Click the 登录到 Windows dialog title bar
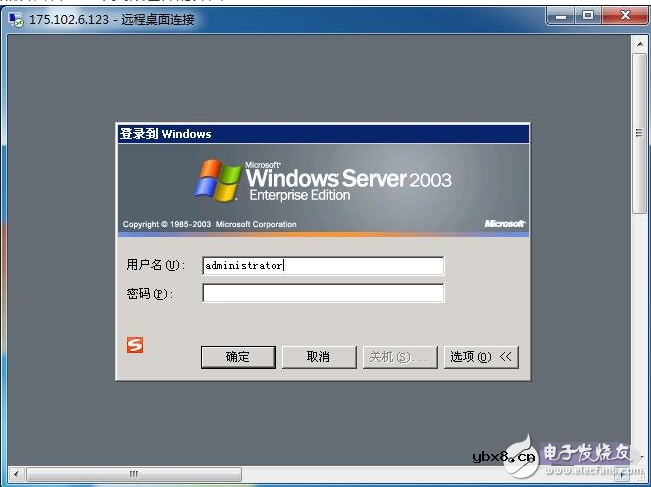The height and width of the screenshot is (487, 651). (323, 134)
